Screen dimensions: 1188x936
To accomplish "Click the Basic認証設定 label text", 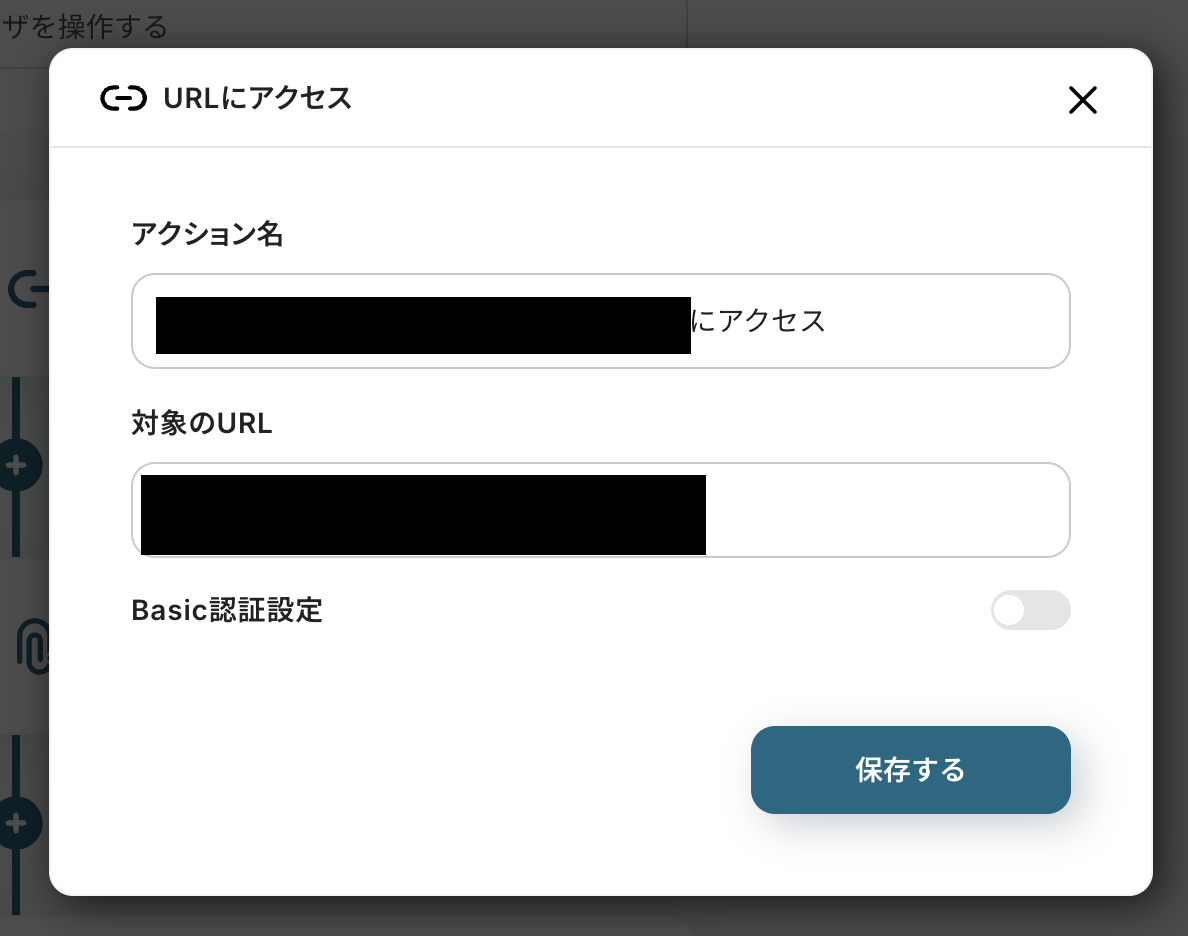I will [x=227, y=610].
